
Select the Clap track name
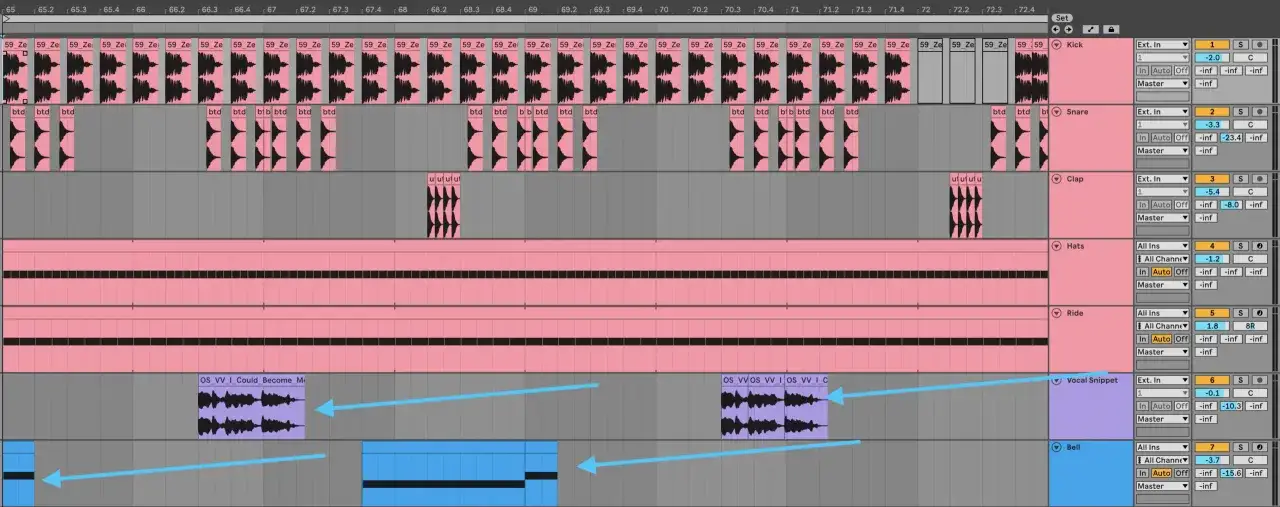pyautogui.click(x=1075, y=179)
